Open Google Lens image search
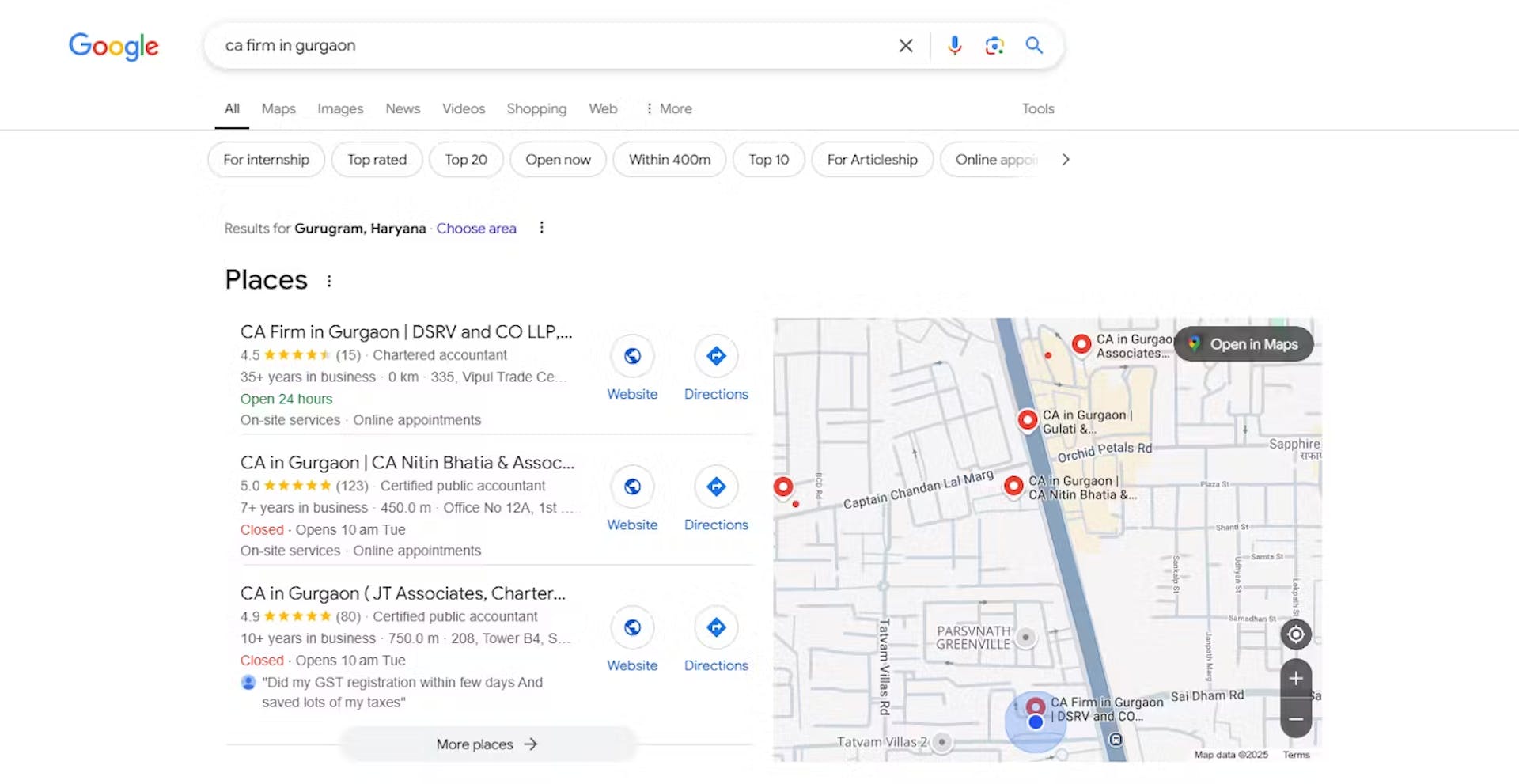This screenshot has width=1519, height=784. 994,46
